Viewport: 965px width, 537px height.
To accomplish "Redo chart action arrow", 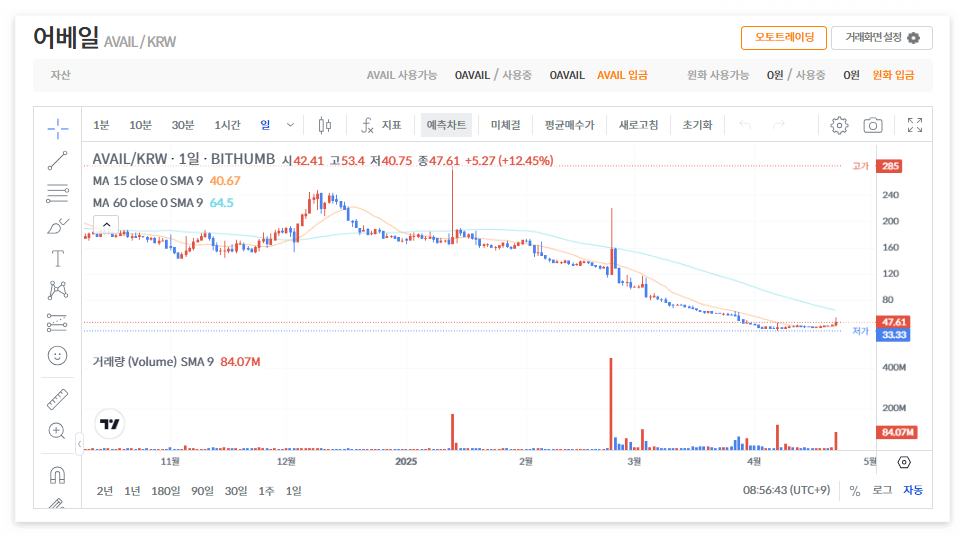I will click(x=779, y=125).
